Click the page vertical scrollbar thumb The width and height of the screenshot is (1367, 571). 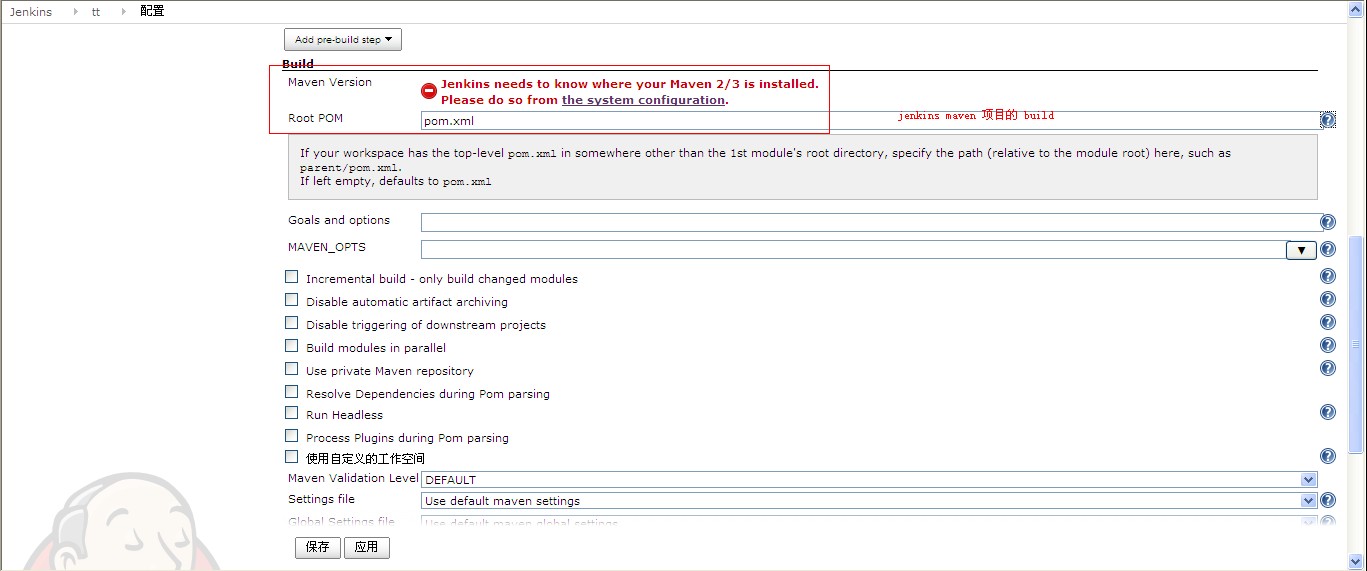pos(1357,344)
